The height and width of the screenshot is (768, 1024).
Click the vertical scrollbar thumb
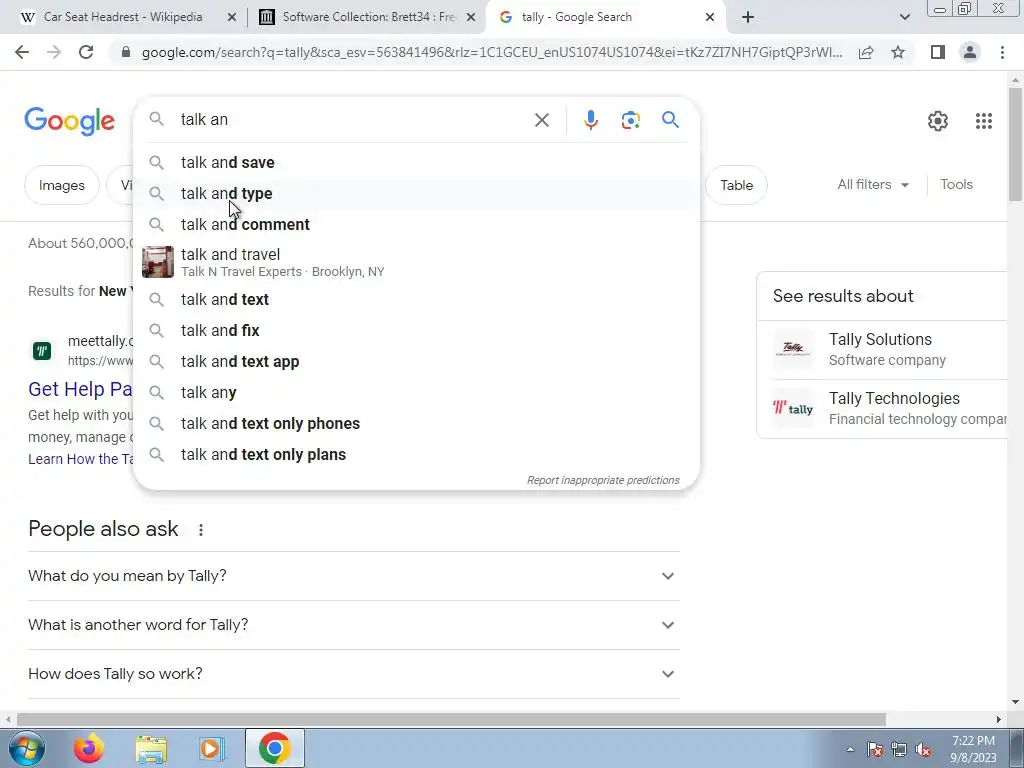pos(1015,144)
